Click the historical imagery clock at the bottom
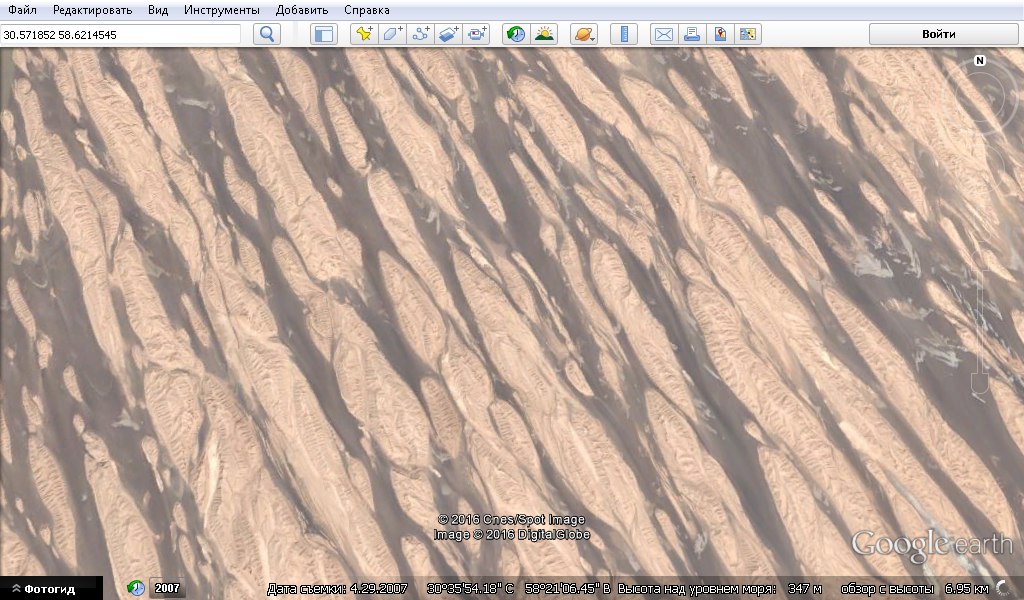The width and height of the screenshot is (1024, 600). tap(135, 588)
